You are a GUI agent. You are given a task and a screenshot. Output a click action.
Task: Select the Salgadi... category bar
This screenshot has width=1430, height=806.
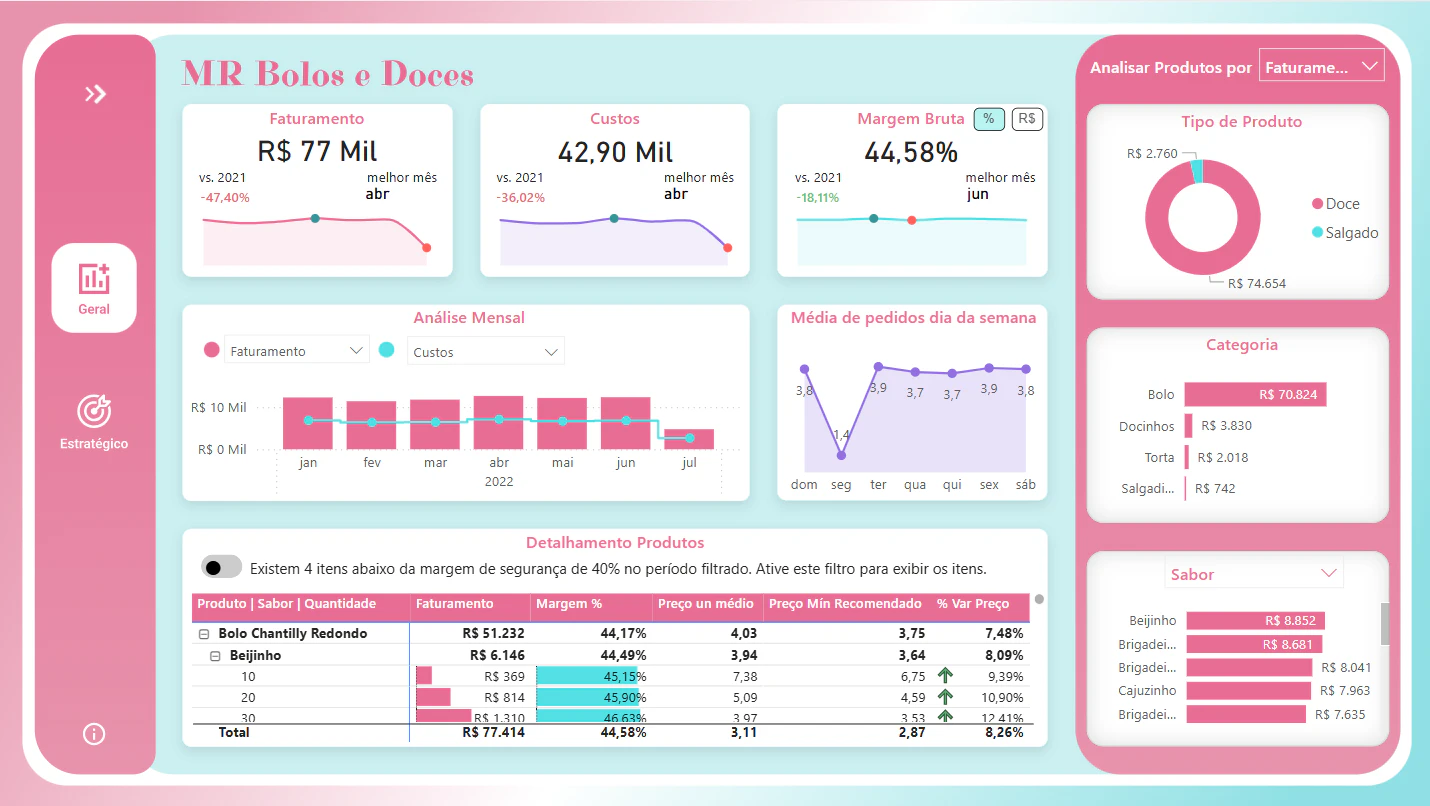click(1186, 488)
